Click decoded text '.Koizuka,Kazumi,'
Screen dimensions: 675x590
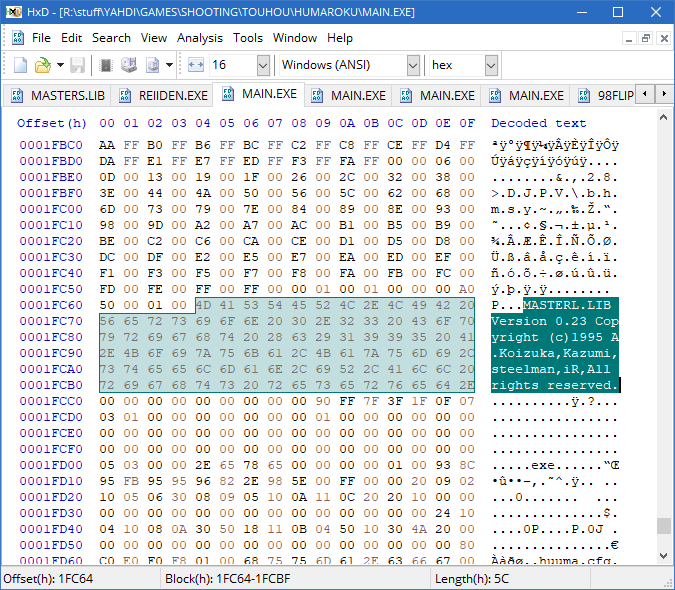(x=555, y=353)
